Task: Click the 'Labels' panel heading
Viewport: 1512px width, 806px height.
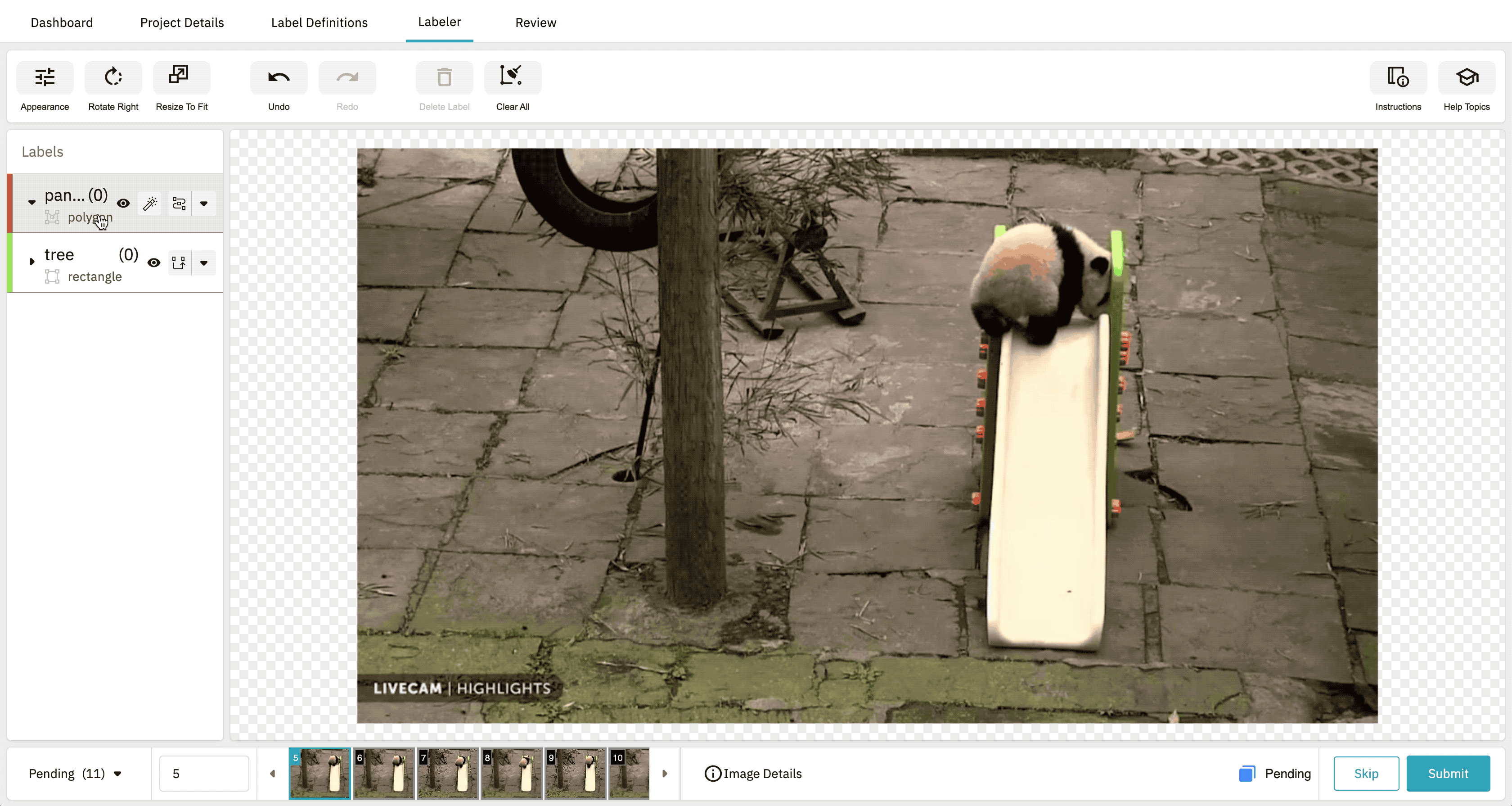Action: click(42, 152)
